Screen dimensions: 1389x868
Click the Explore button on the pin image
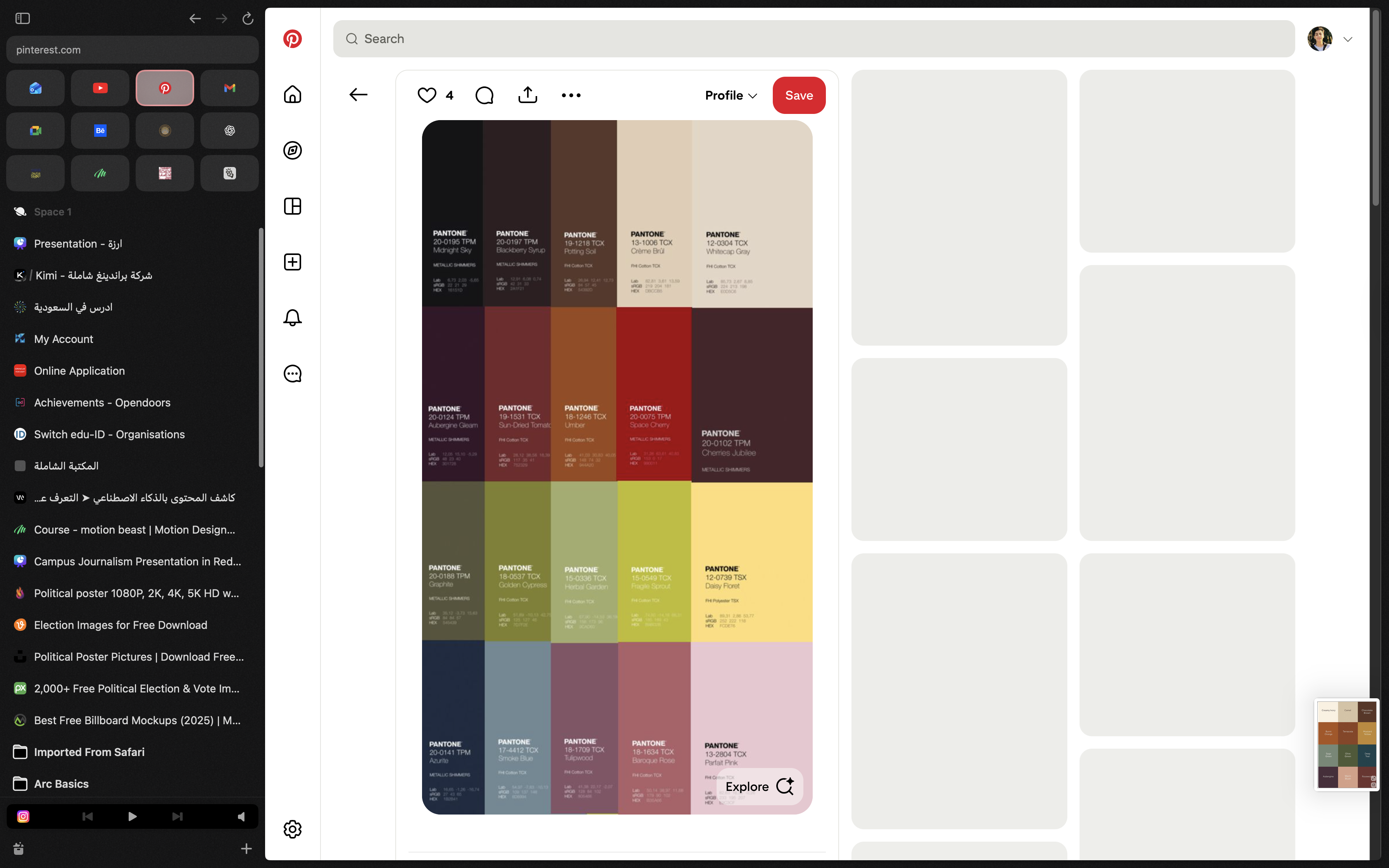click(x=759, y=787)
